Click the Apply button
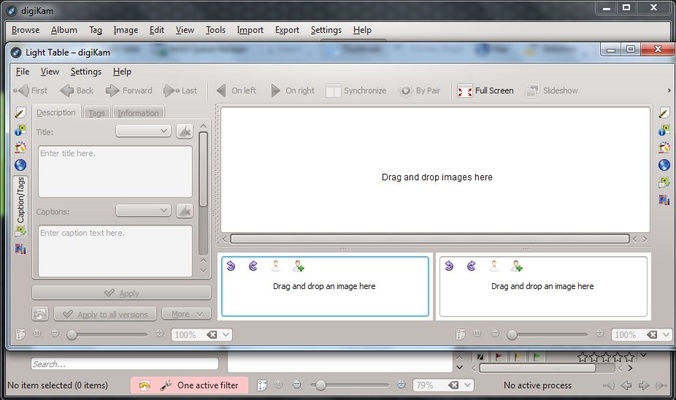 [x=121, y=293]
